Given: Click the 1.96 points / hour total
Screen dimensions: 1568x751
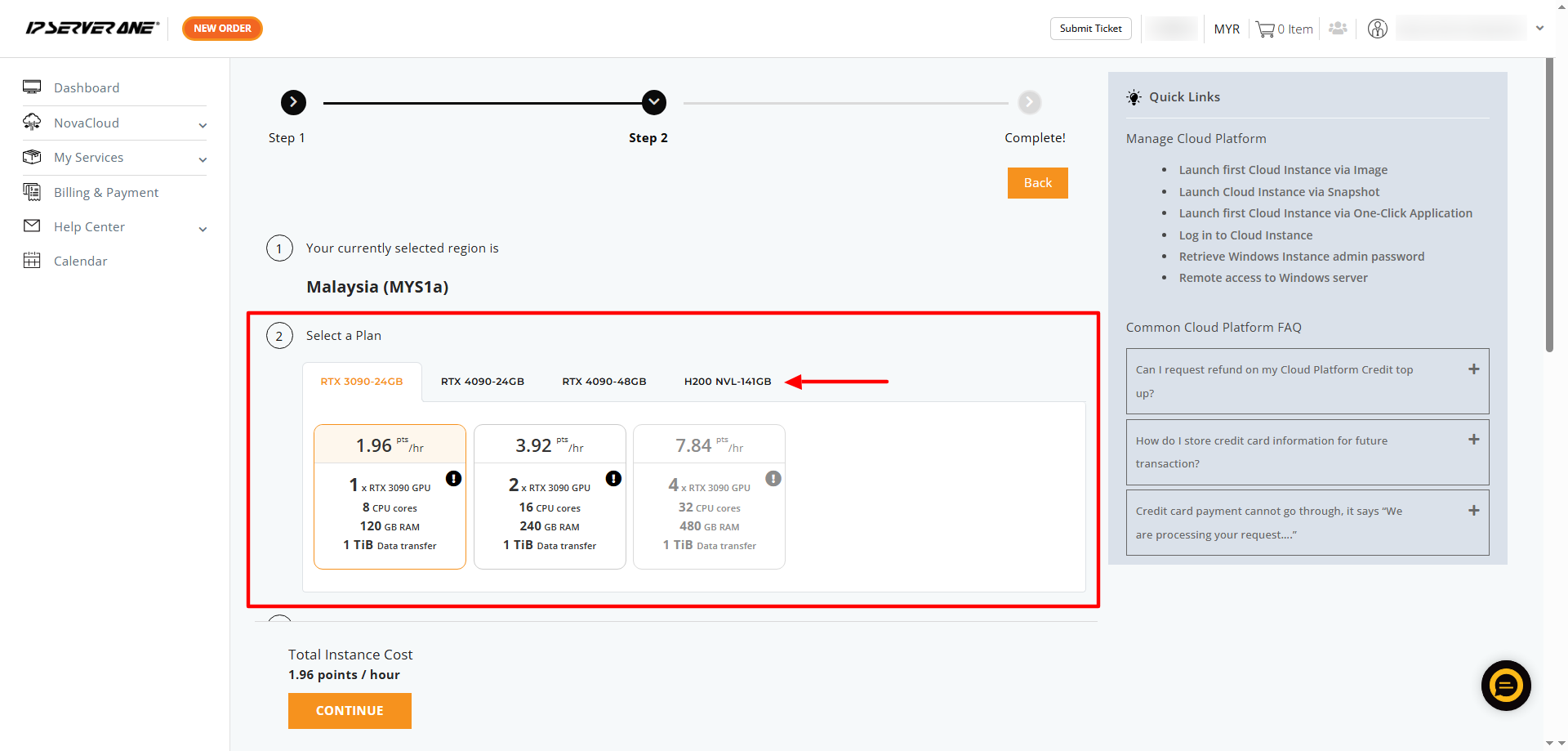Looking at the screenshot, I should coord(344,675).
